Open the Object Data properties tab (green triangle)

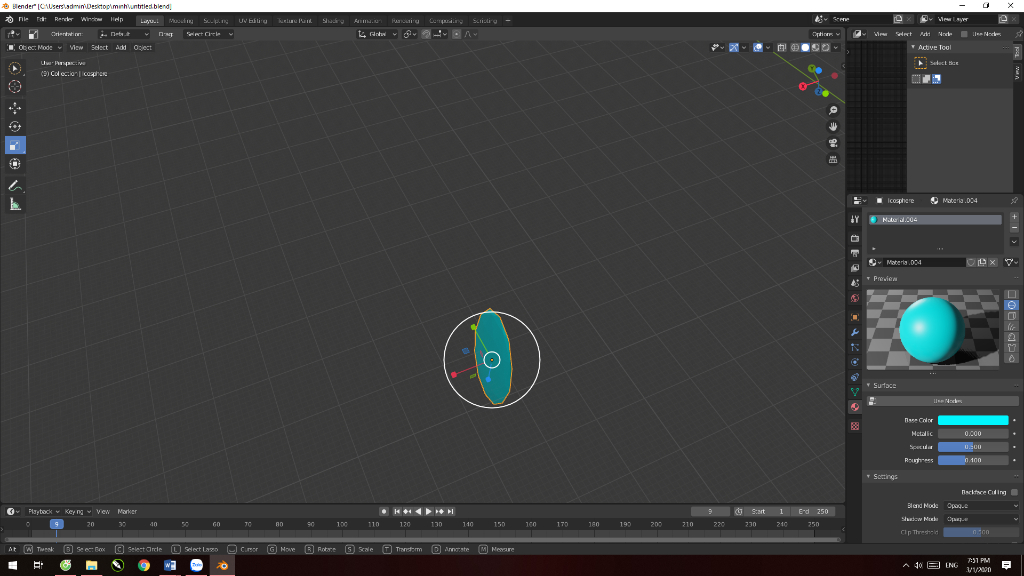(855, 392)
